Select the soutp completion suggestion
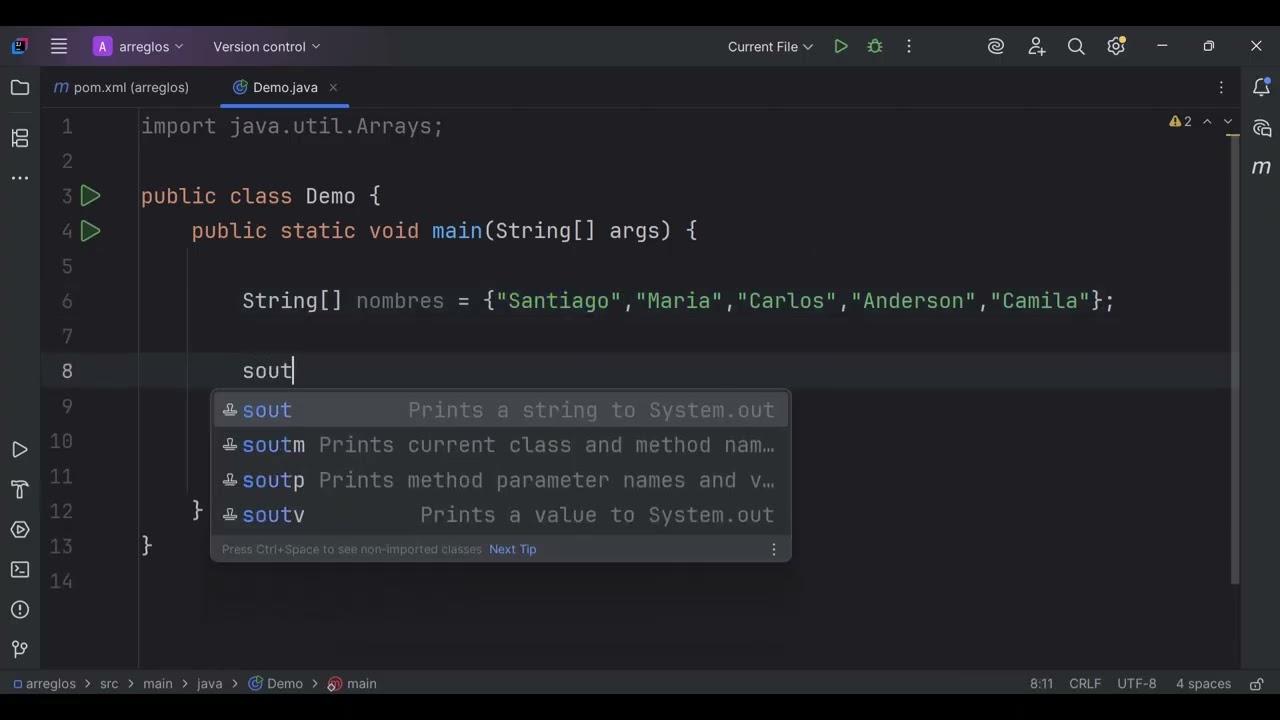This screenshot has width=1280, height=720. (x=501, y=480)
